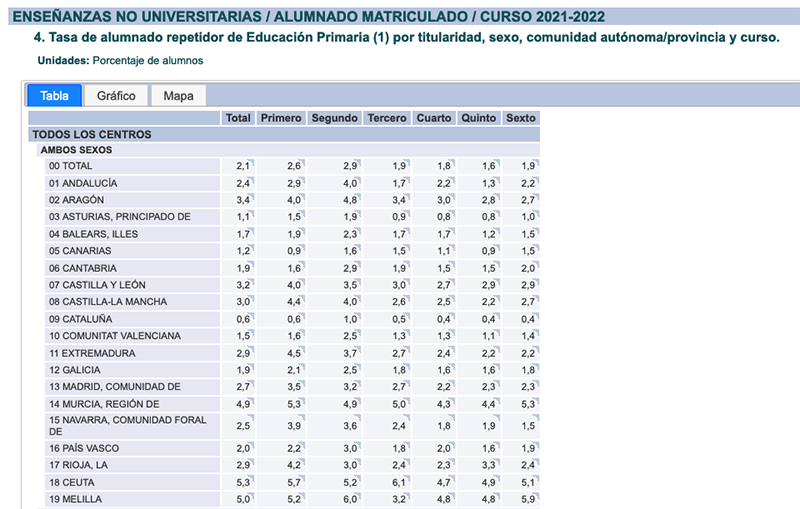Click the Total column header
The width and height of the screenshot is (800, 509).
click(238, 118)
